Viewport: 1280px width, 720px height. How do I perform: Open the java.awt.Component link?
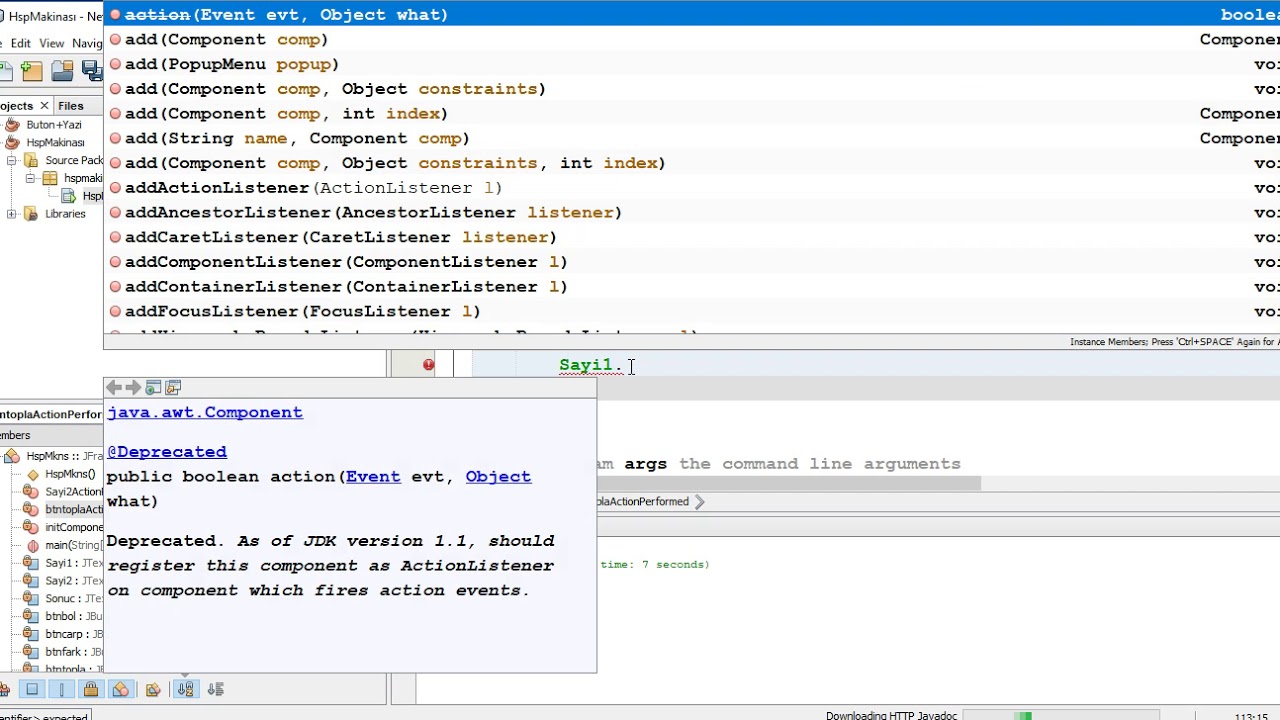[205, 412]
